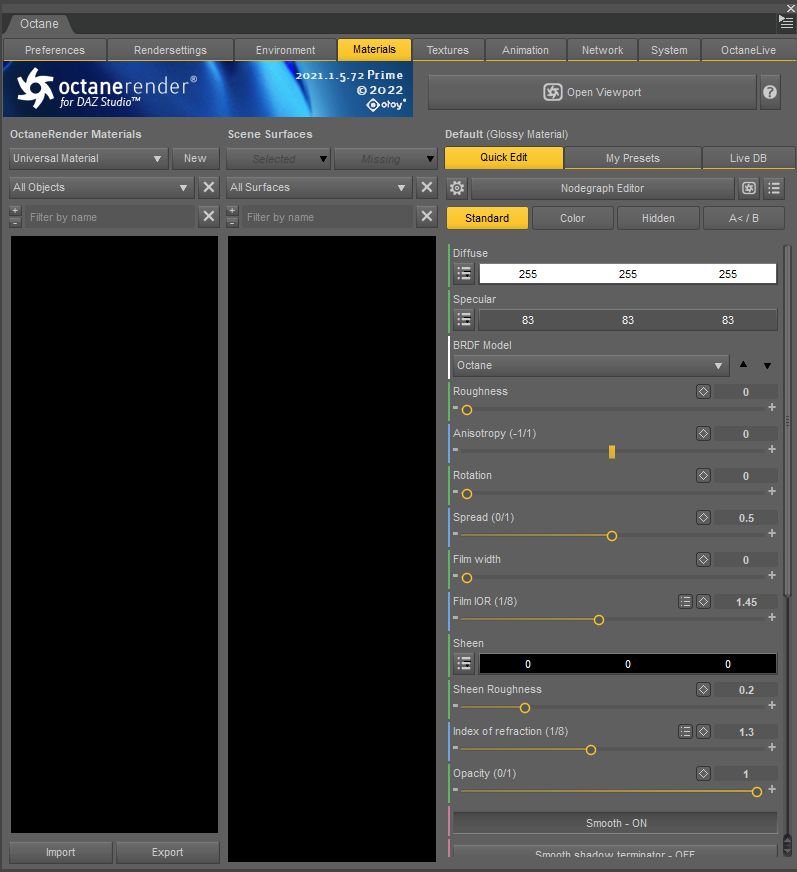The height and width of the screenshot is (872, 797).
Task: Open the My Presets tab
Action: point(633,158)
